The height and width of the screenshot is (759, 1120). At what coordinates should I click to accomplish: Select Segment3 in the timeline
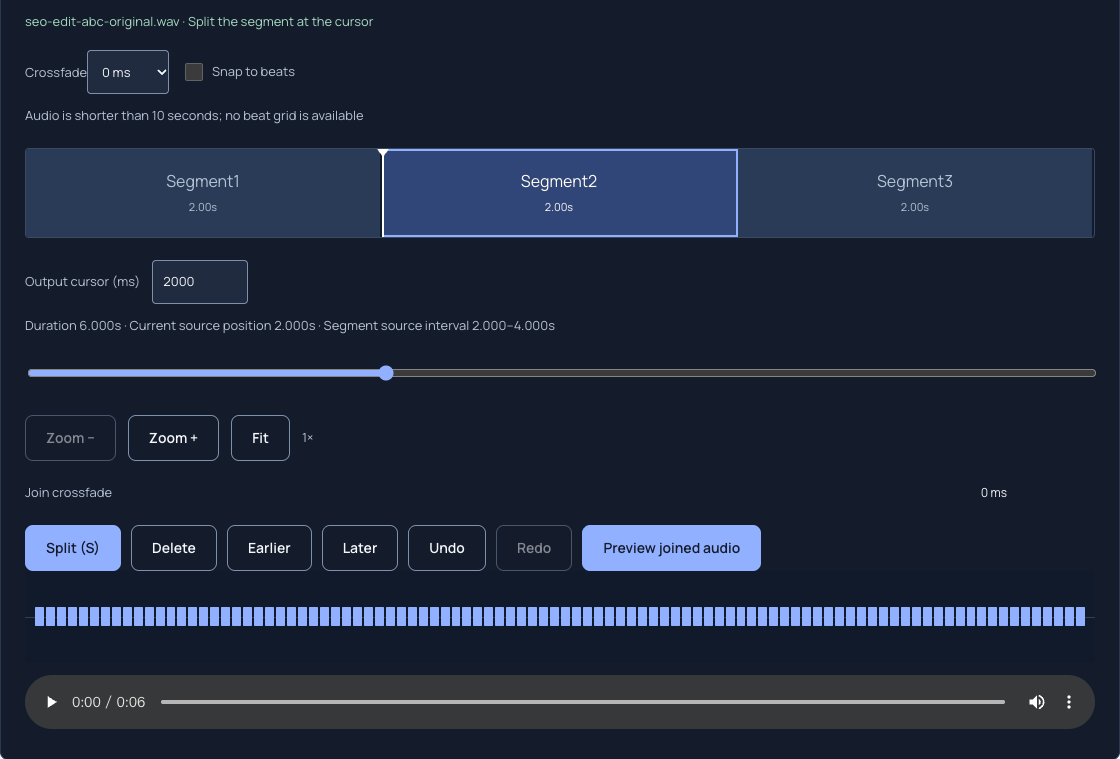914,193
